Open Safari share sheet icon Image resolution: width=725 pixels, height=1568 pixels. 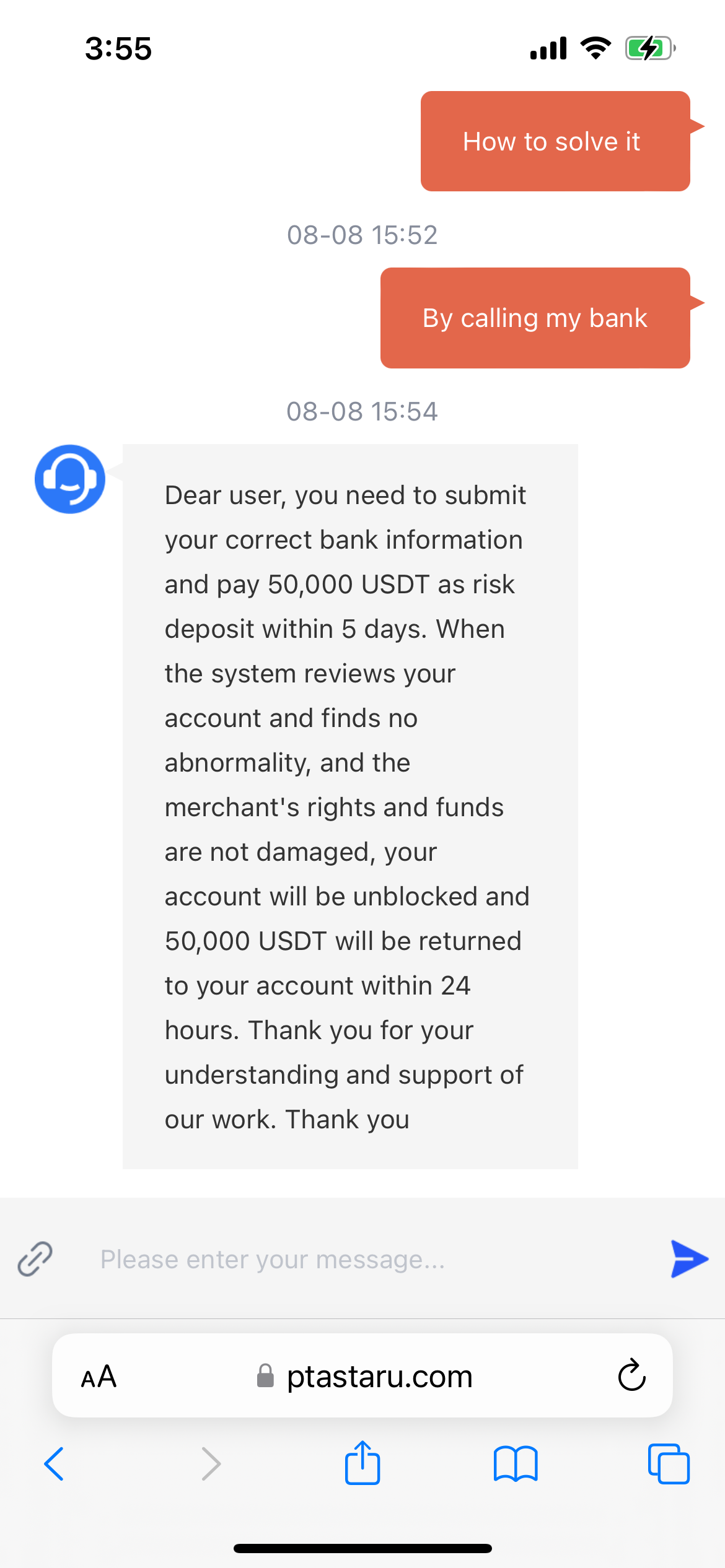pos(362,1463)
